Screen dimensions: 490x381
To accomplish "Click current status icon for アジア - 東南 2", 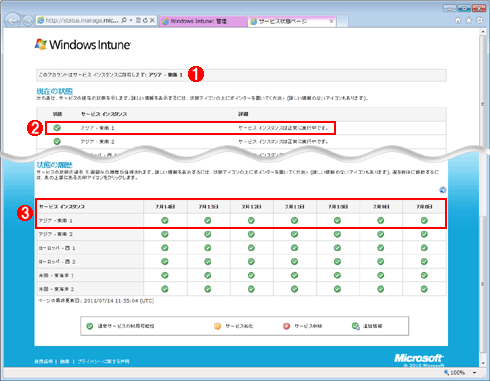I will (57, 141).
